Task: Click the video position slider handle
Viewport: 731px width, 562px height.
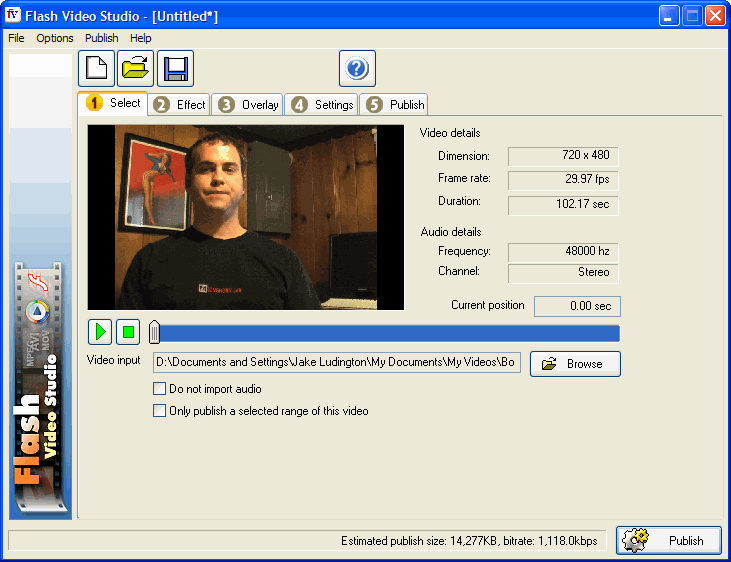Action: click(x=154, y=333)
